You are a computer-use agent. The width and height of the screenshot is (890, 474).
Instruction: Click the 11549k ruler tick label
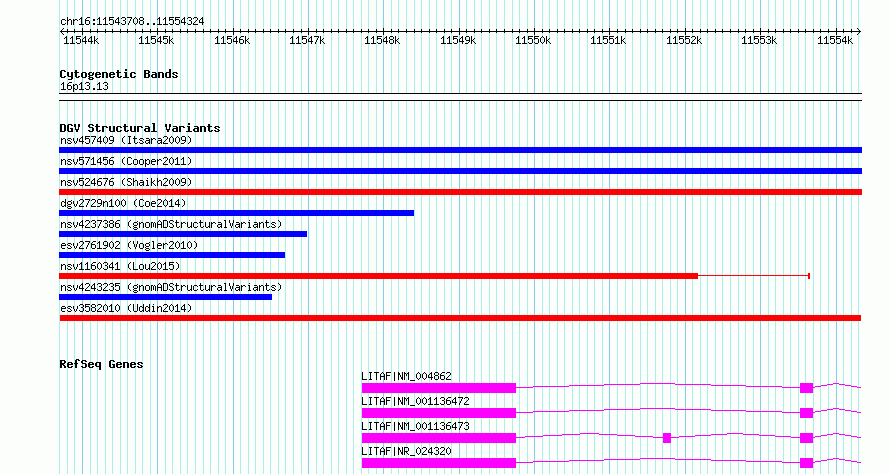458,40
